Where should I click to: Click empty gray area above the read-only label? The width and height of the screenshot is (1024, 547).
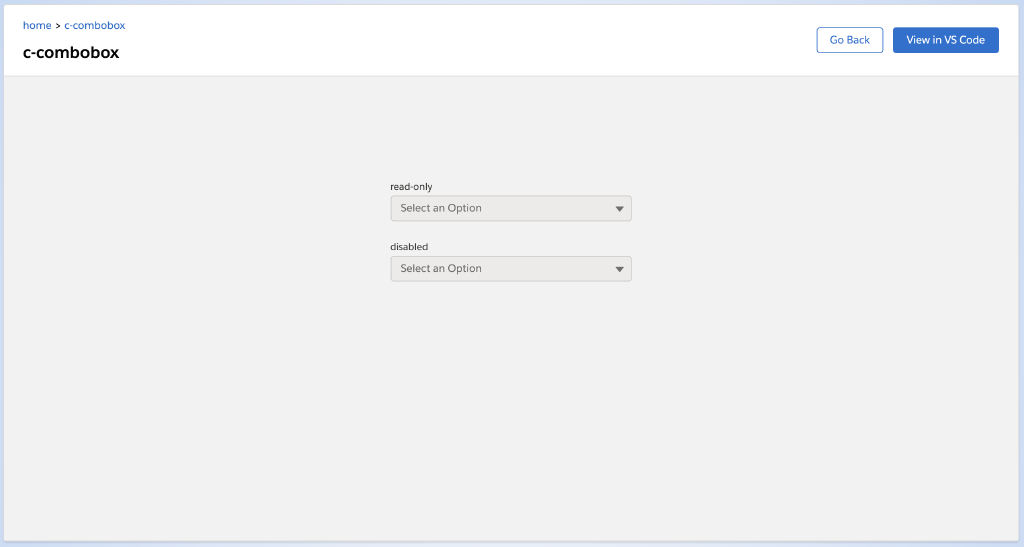click(510, 130)
